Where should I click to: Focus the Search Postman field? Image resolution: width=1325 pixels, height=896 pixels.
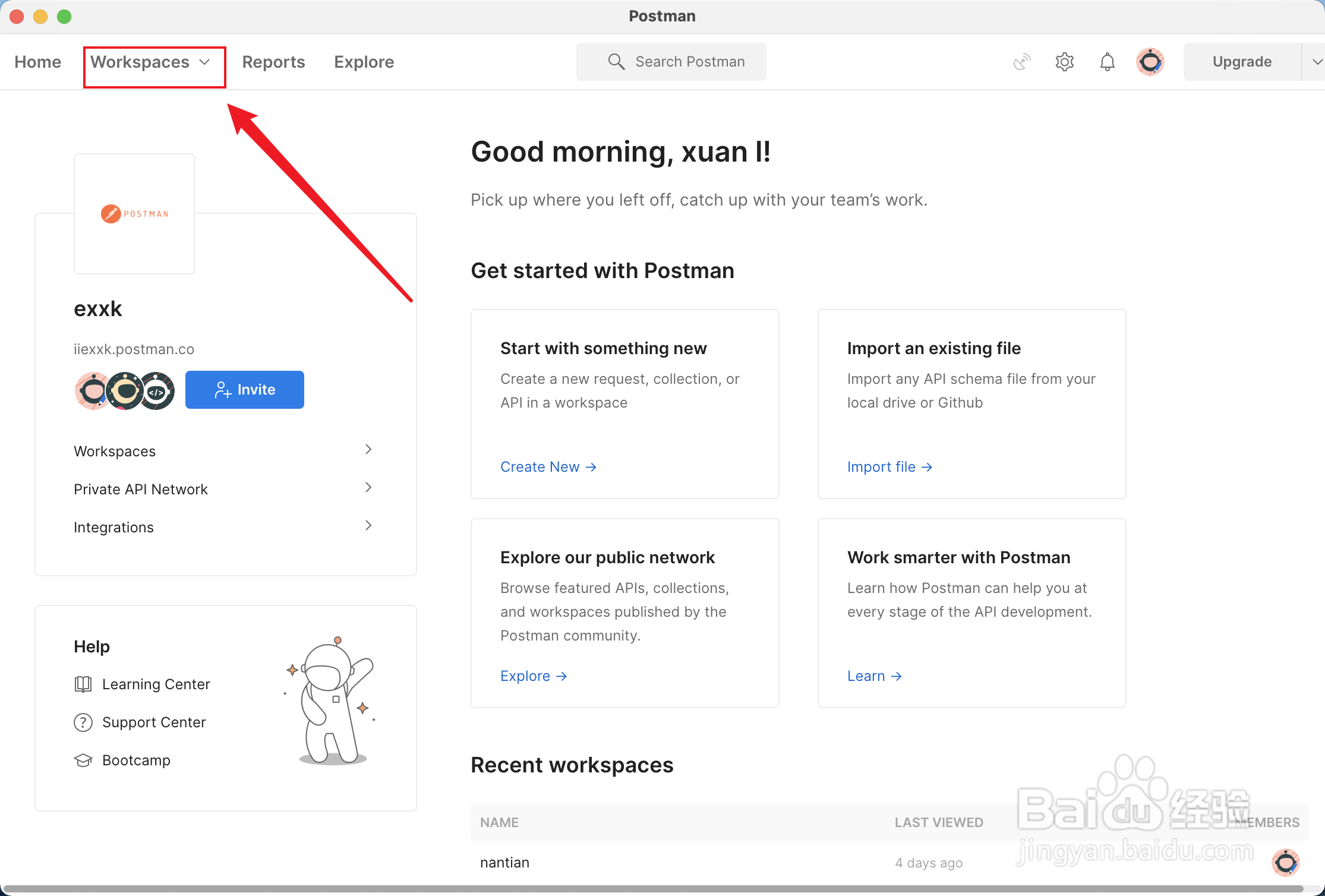(671, 62)
